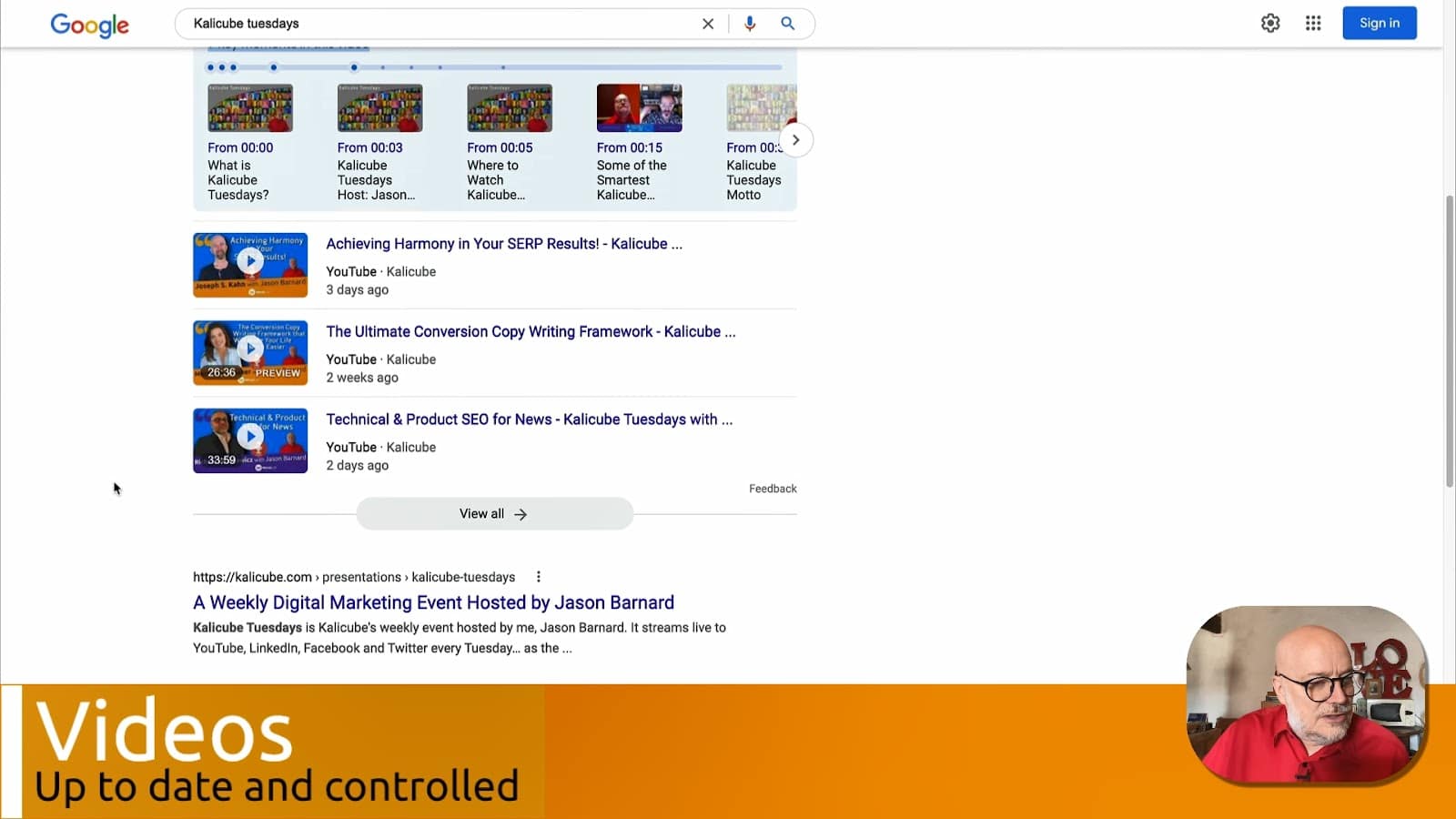Select 'Some of the Smartest Kalicube...' moment text

(x=632, y=180)
